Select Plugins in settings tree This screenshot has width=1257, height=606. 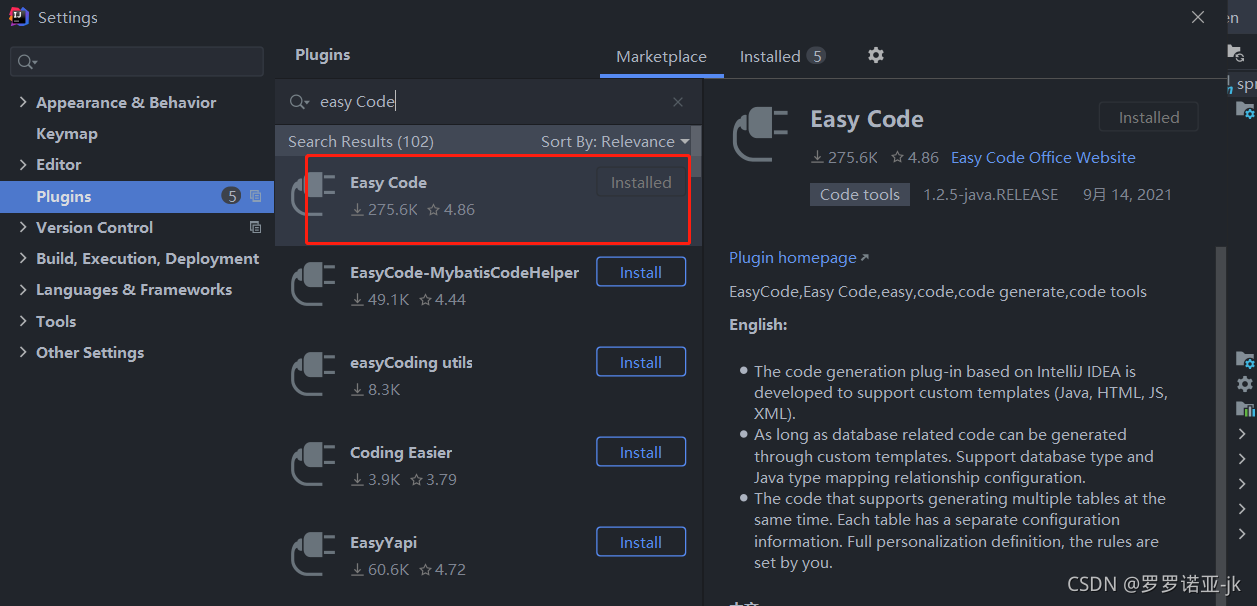pos(137,196)
